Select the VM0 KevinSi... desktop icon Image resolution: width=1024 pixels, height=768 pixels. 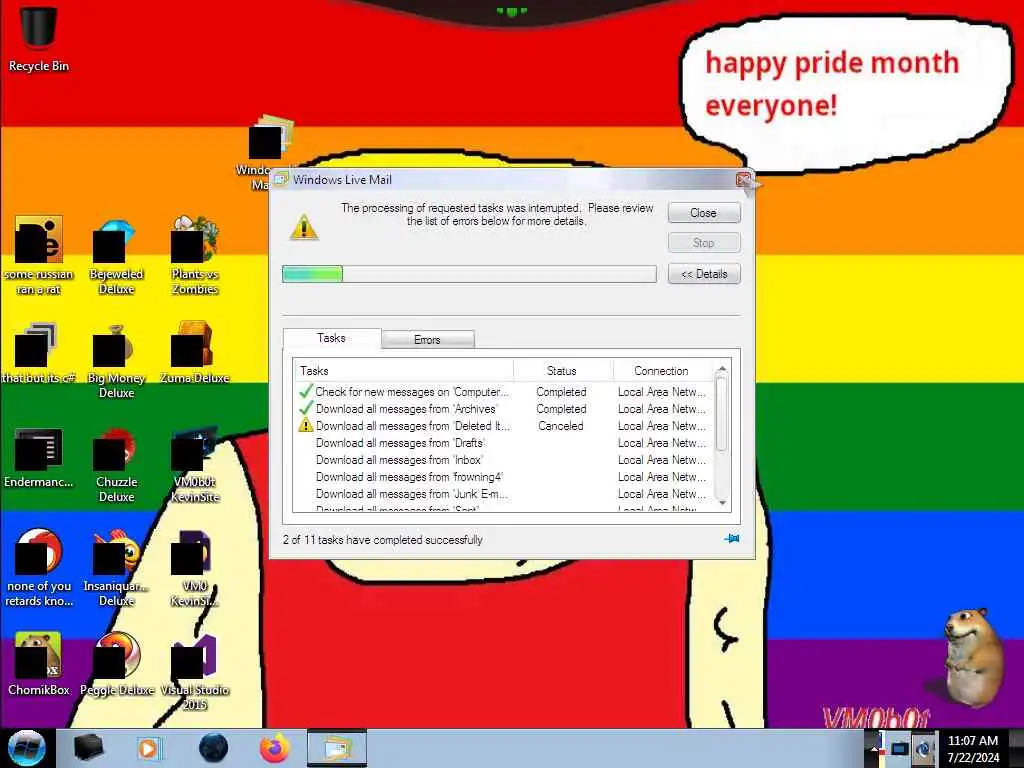(195, 568)
